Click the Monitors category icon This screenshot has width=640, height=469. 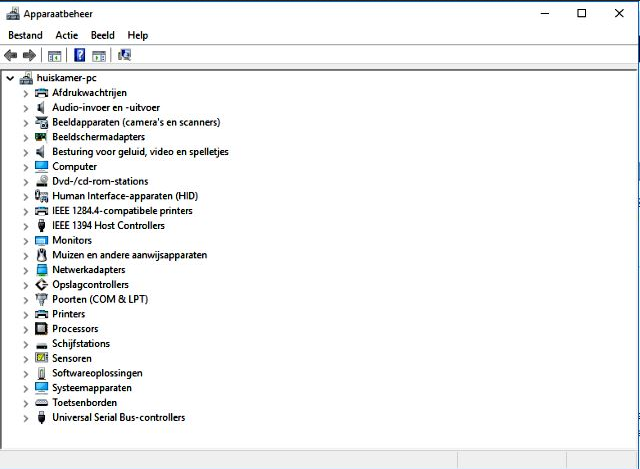[41, 240]
